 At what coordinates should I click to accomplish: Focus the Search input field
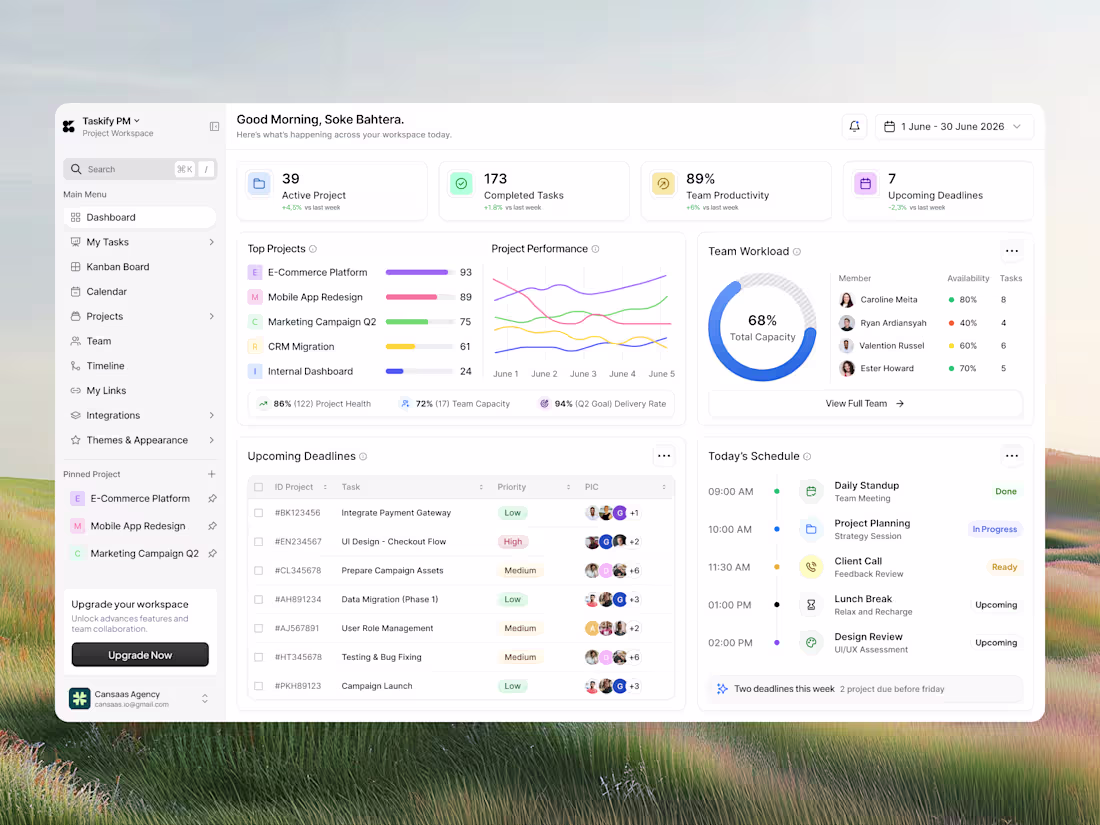click(x=140, y=169)
